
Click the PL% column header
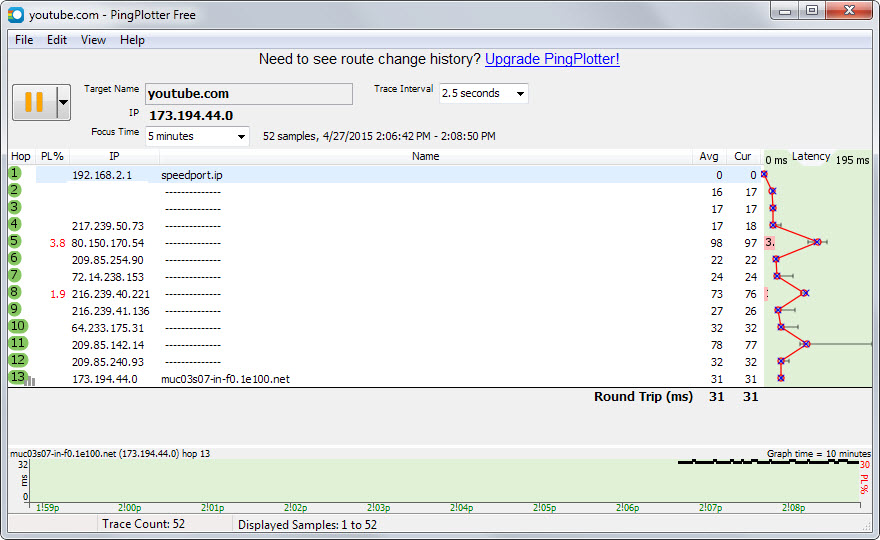(x=52, y=157)
